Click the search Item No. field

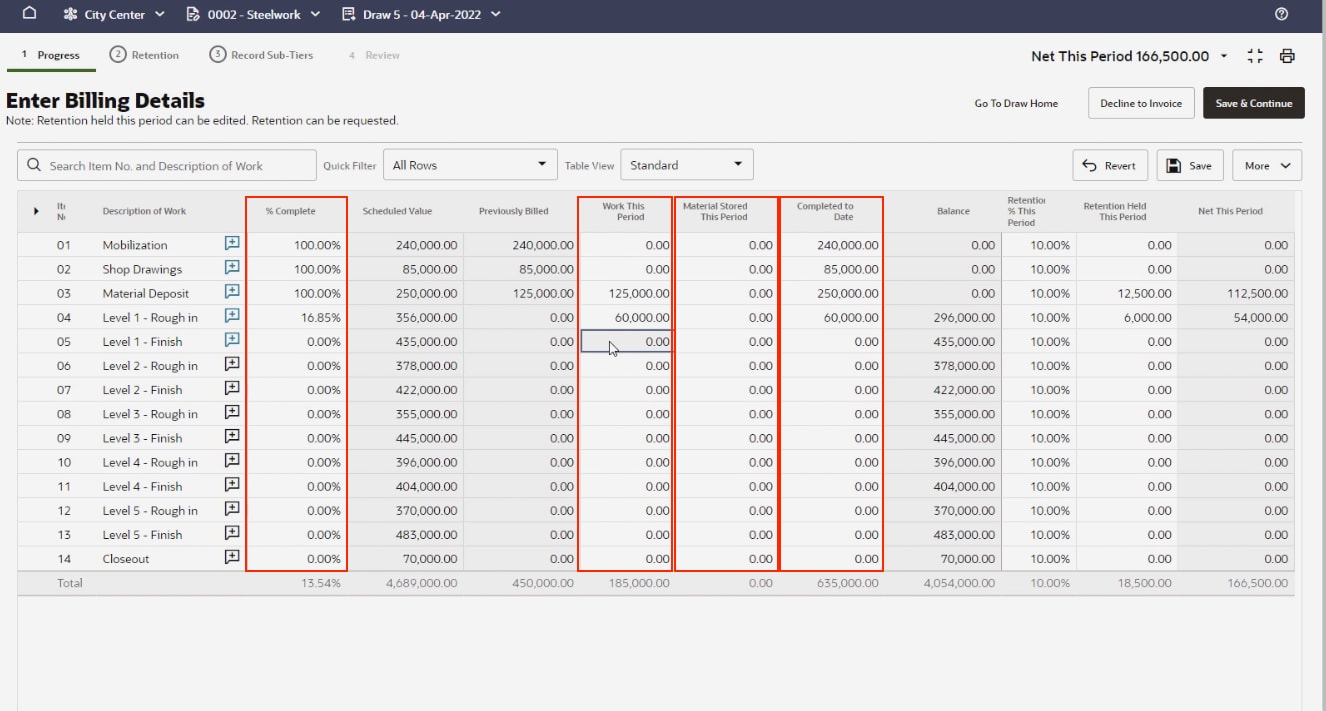click(x=167, y=166)
